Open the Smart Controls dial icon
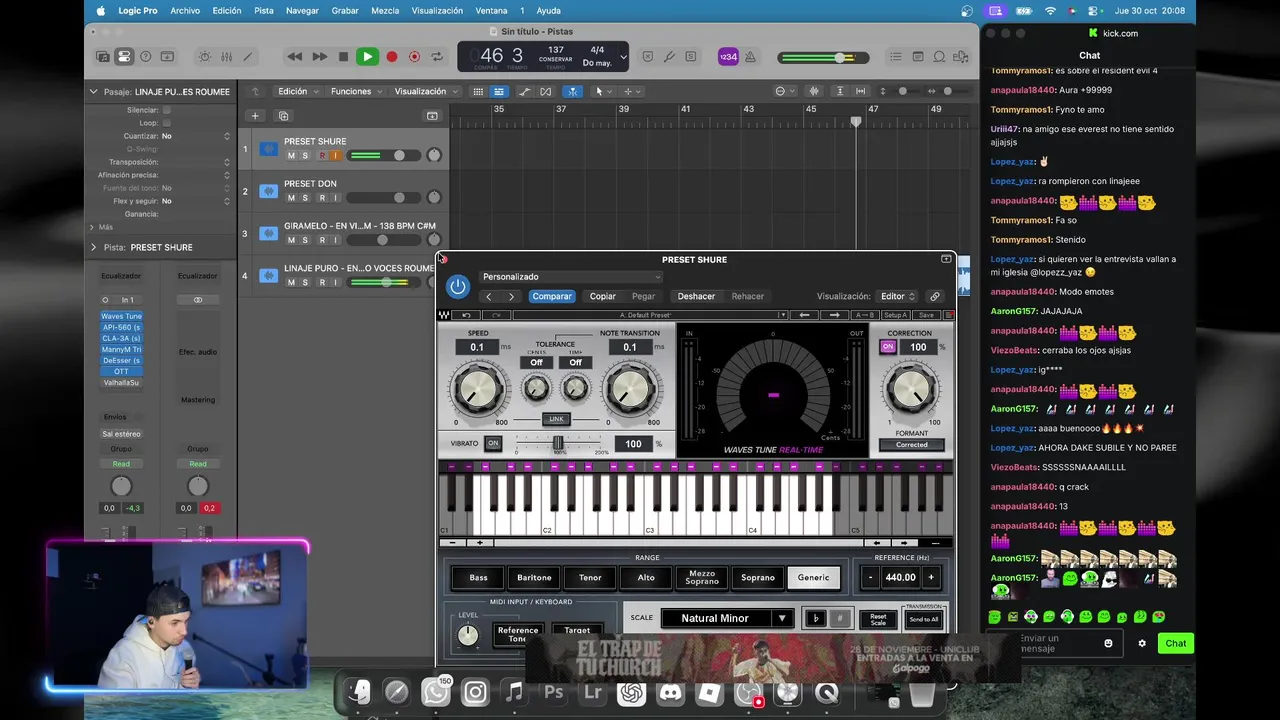1280x720 pixels. point(205,57)
